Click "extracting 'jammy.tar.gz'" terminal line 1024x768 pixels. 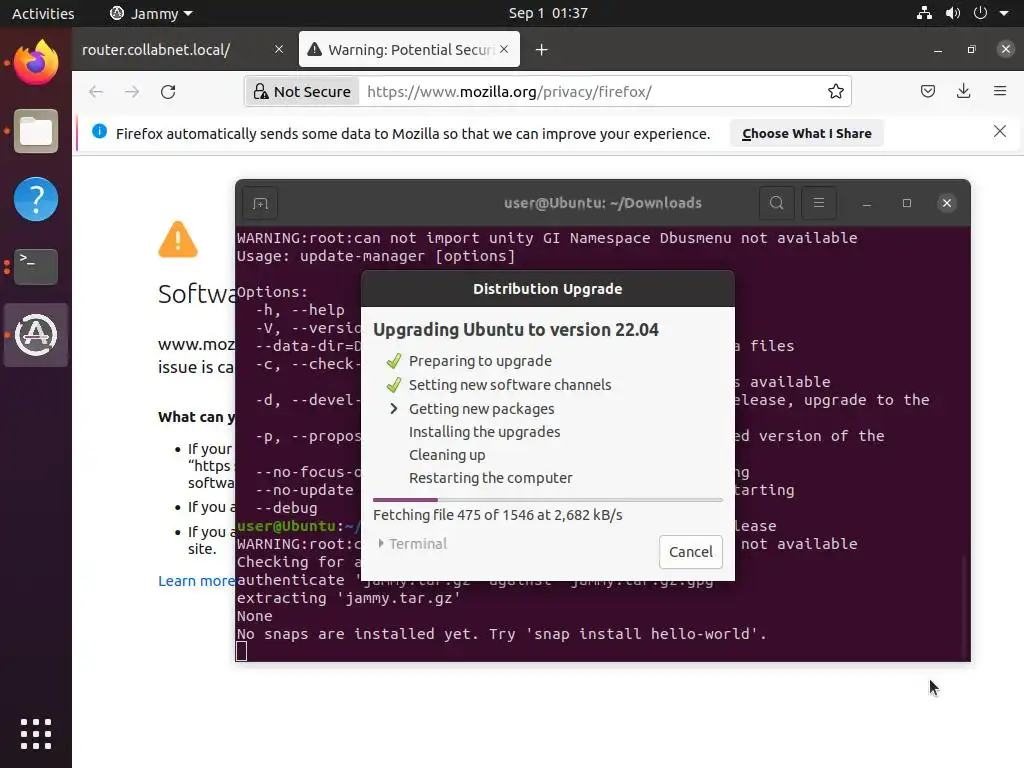[x=349, y=598]
